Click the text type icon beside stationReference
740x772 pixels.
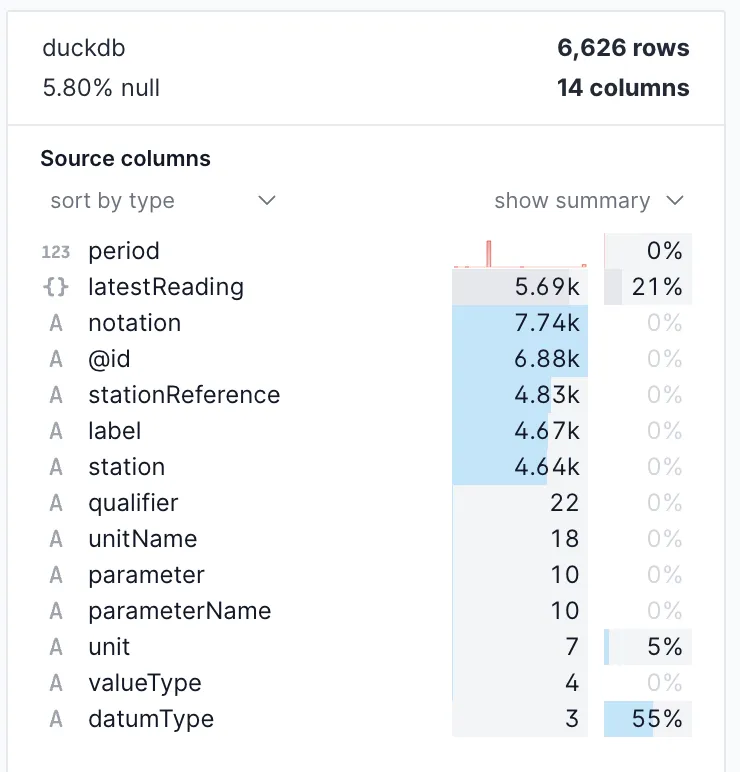point(56,396)
